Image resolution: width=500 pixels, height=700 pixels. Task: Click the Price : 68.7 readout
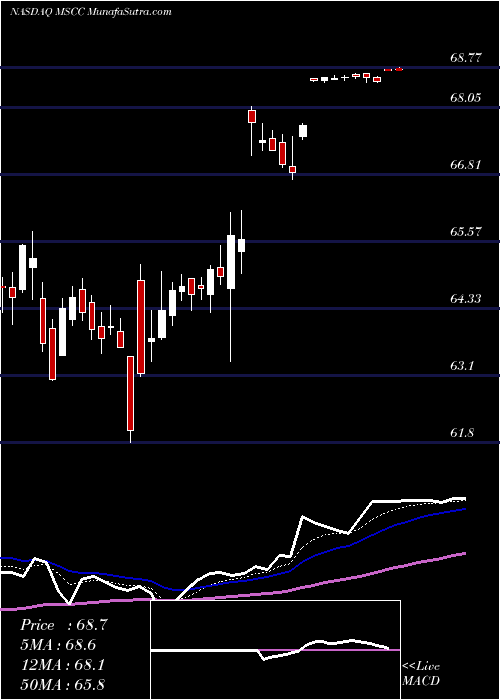coord(64,625)
